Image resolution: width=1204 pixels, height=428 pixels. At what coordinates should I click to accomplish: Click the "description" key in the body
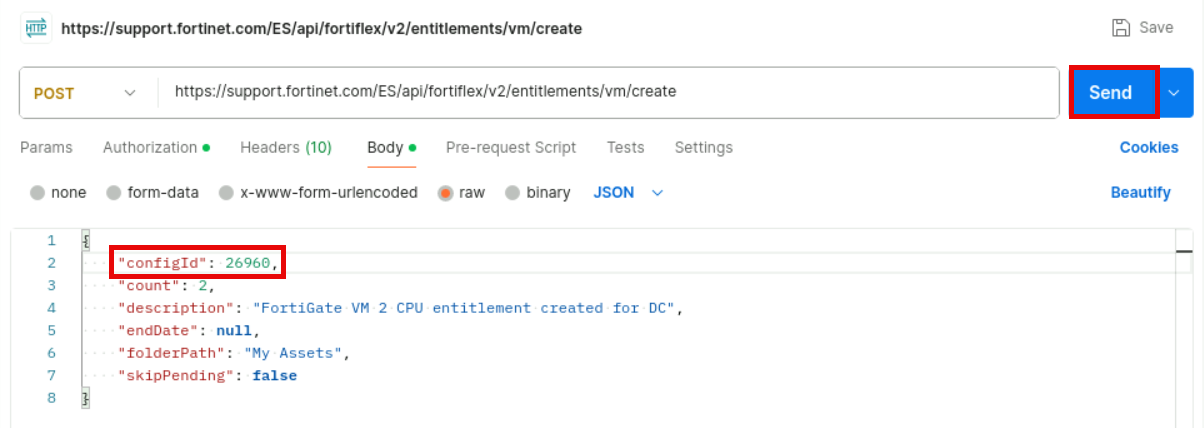(x=175, y=308)
